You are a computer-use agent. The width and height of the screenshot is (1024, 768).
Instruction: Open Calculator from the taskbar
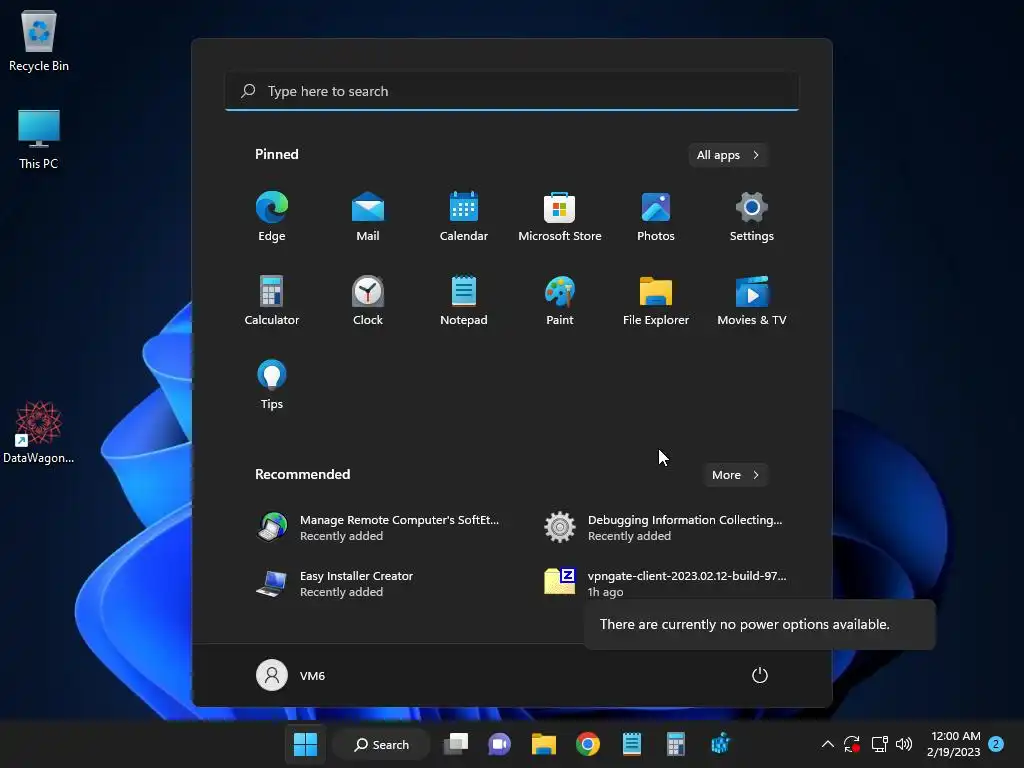(x=675, y=744)
